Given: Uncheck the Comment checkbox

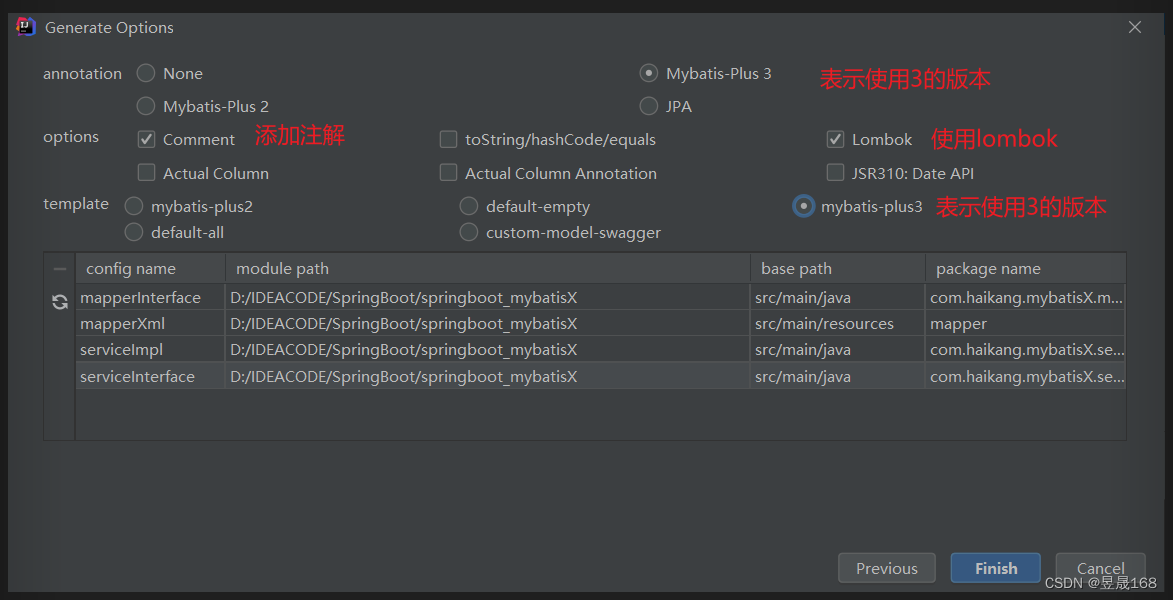Looking at the screenshot, I should pyautogui.click(x=147, y=139).
